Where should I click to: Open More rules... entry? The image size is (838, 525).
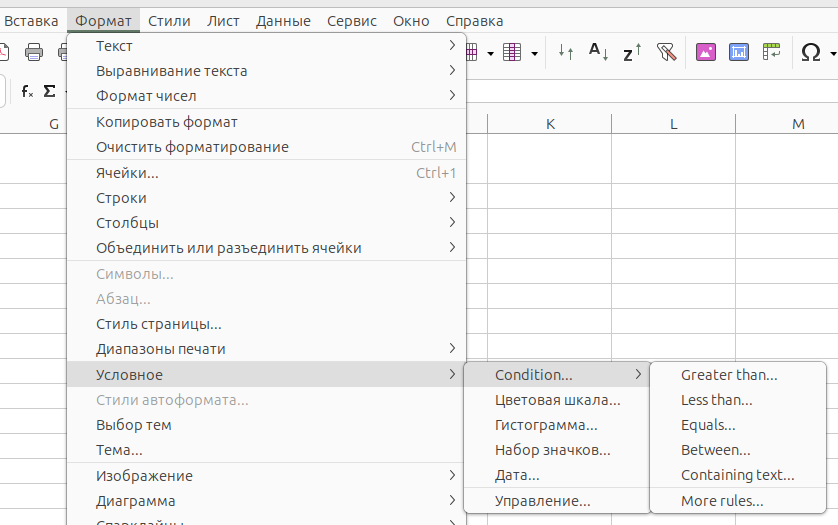tap(738, 501)
